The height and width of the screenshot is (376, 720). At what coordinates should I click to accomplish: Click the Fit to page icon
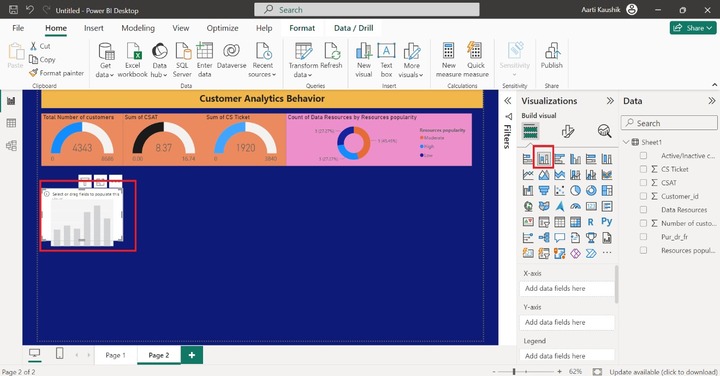click(x=597, y=371)
